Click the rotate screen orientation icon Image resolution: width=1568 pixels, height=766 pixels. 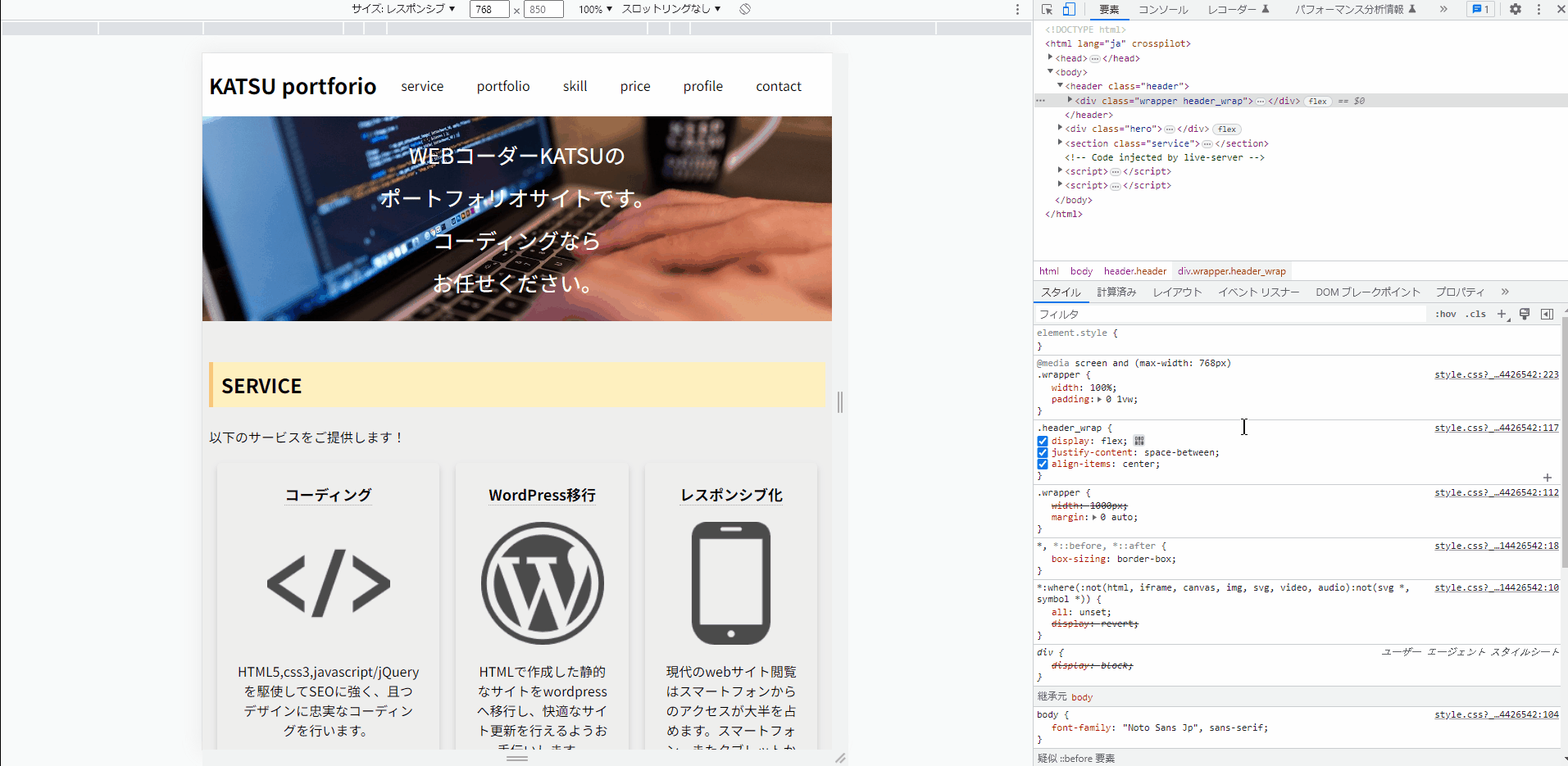click(744, 9)
